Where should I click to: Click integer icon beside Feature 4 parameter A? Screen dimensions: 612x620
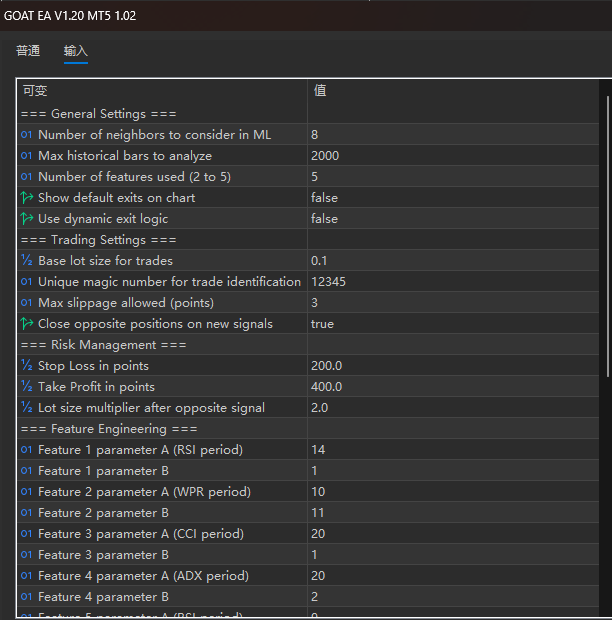tap(26, 575)
